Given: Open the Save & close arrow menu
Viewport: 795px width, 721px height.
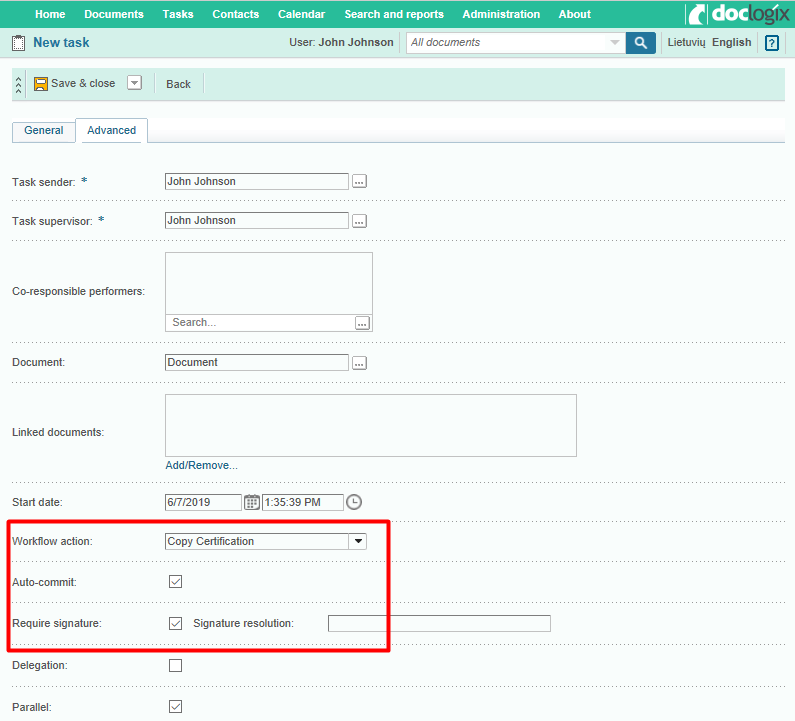Looking at the screenshot, I should (x=135, y=83).
